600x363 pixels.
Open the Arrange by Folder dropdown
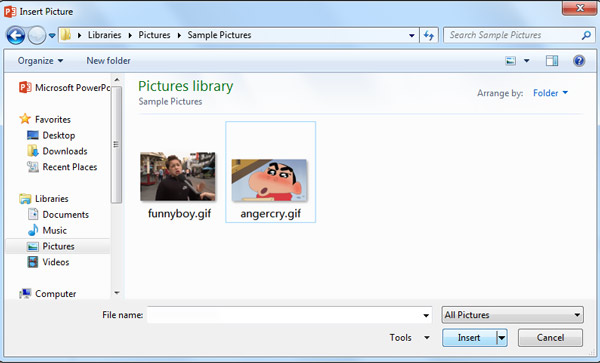pyautogui.click(x=550, y=93)
